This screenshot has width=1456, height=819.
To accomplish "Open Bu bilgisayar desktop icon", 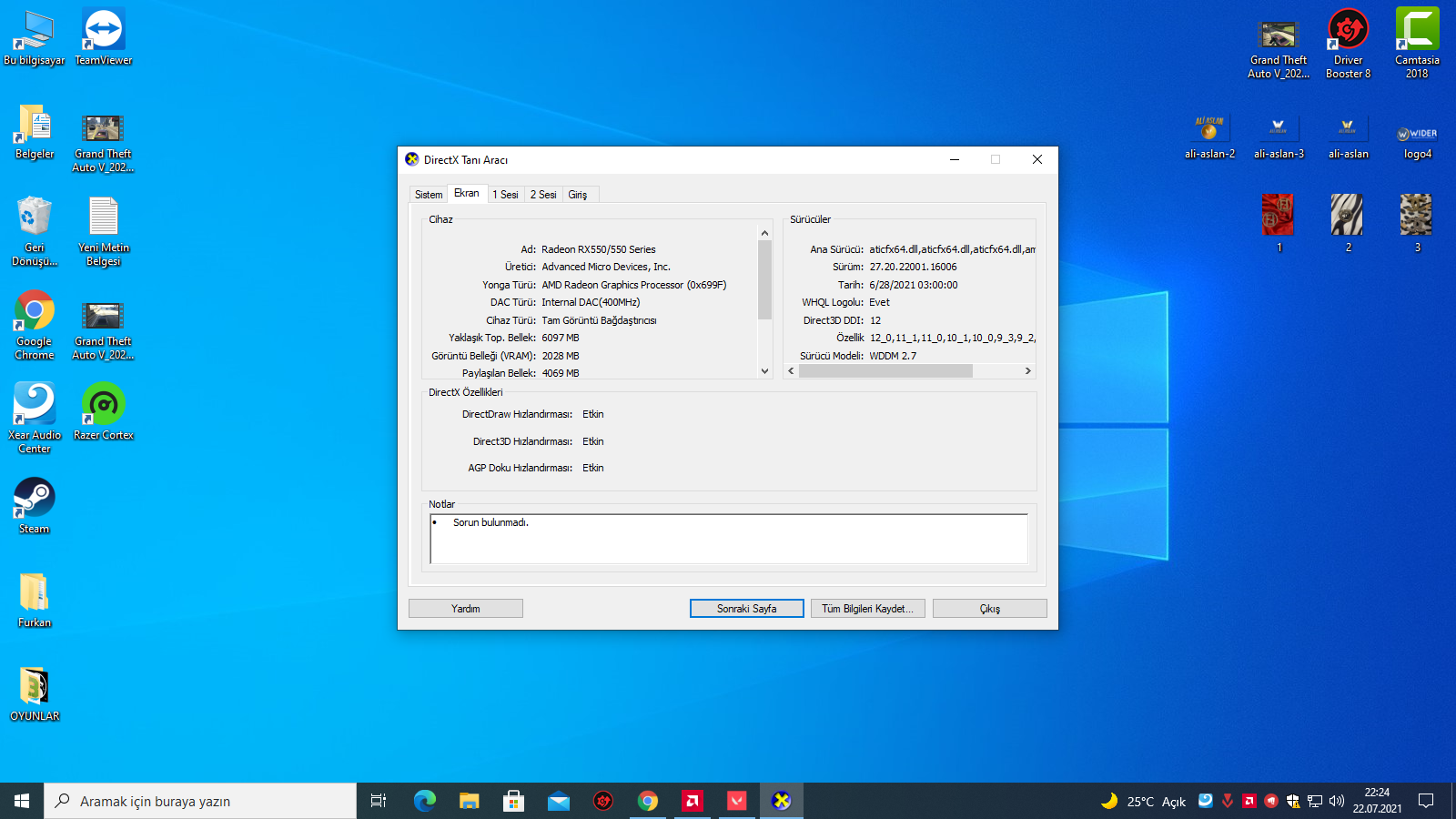I will 34,37.
